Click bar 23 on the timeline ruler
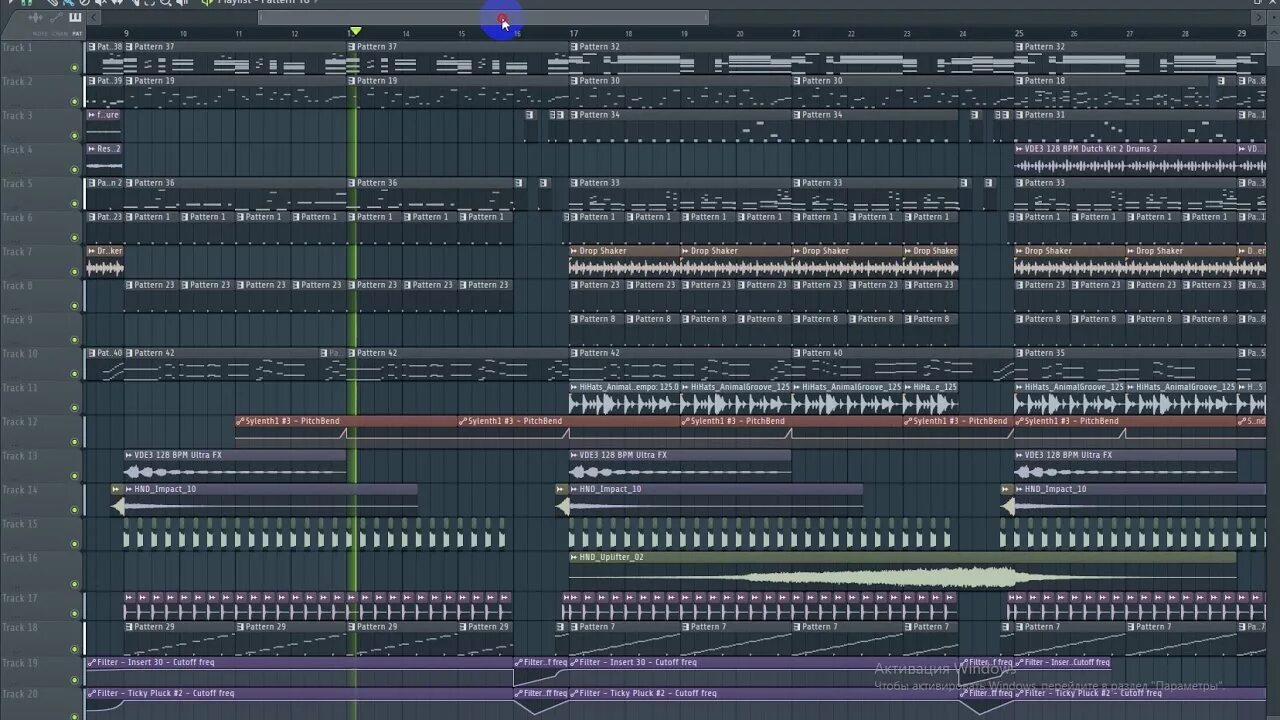 tap(907, 34)
